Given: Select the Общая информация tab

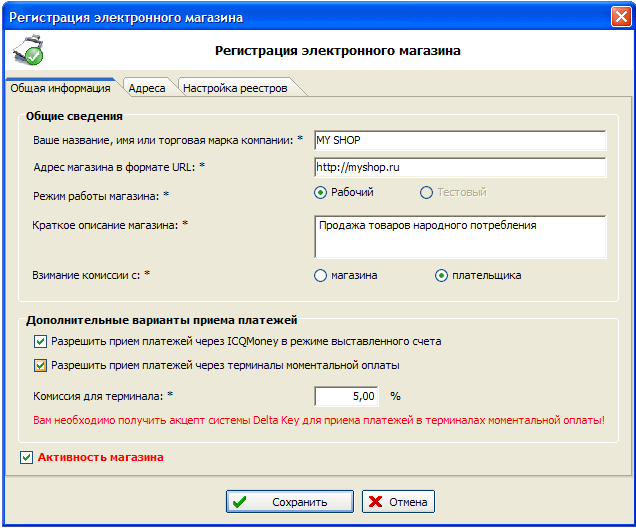Looking at the screenshot, I should [60, 88].
